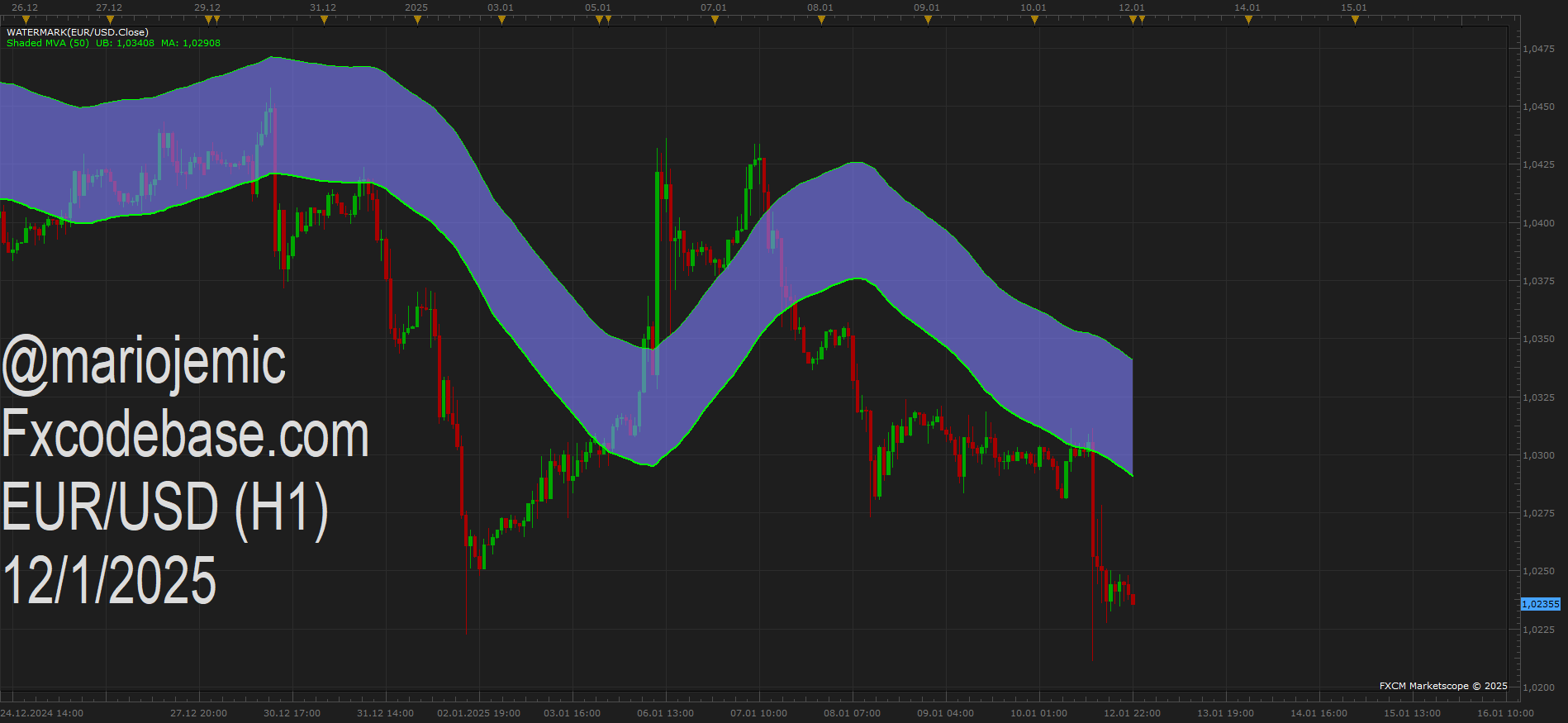1568x723 pixels.
Task: Click the current price tag 1,02355
Action: (1541, 604)
